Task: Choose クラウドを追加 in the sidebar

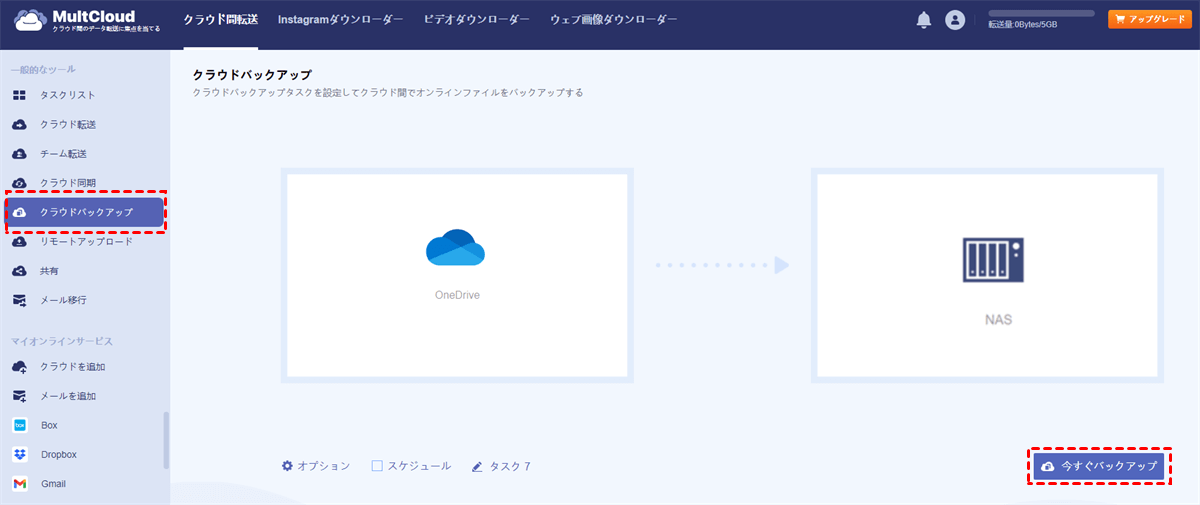Action: tap(72, 367)
